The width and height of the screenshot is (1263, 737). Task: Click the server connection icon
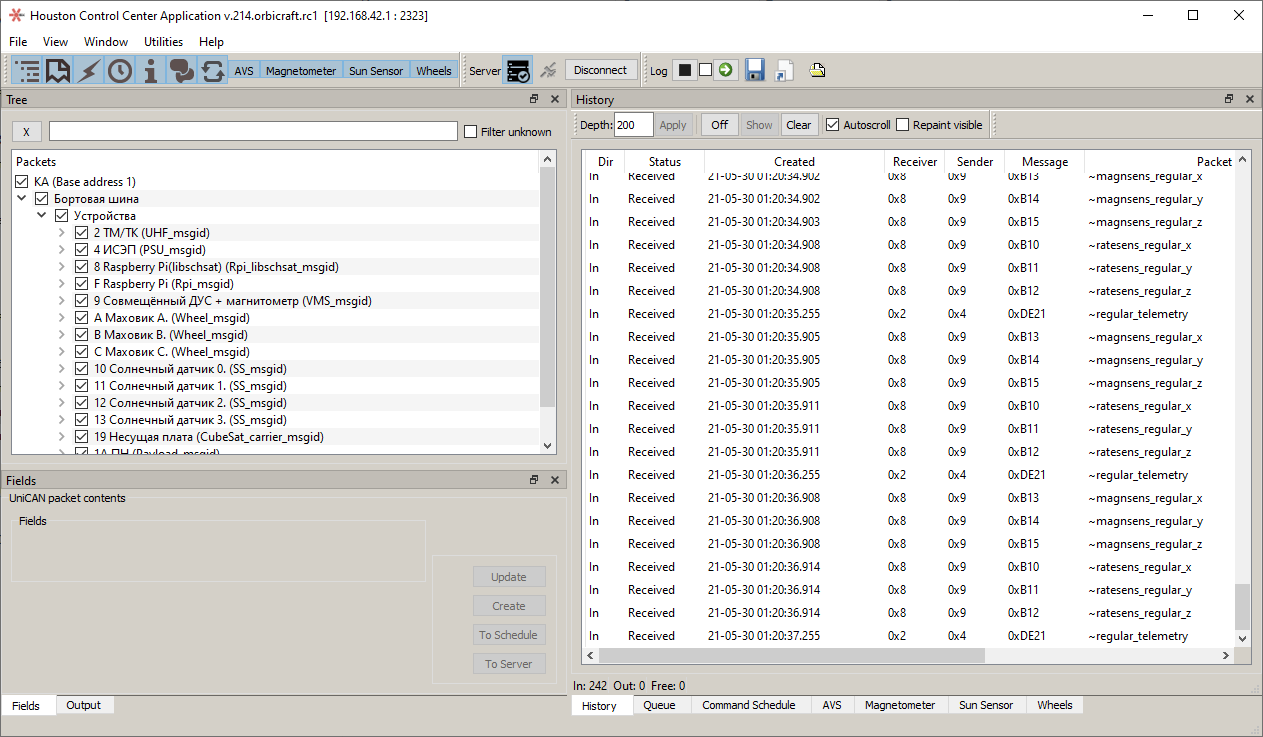518,70
